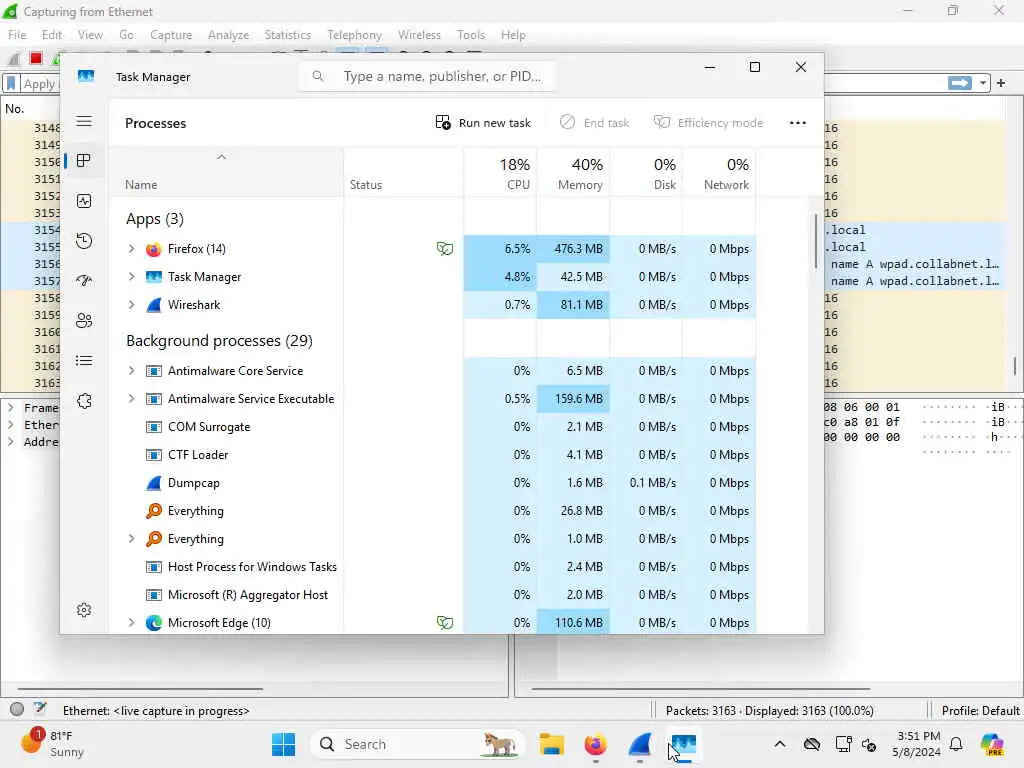Switch to Wireshark from taskbar
1024x768 pixels.
pos(640,744)
